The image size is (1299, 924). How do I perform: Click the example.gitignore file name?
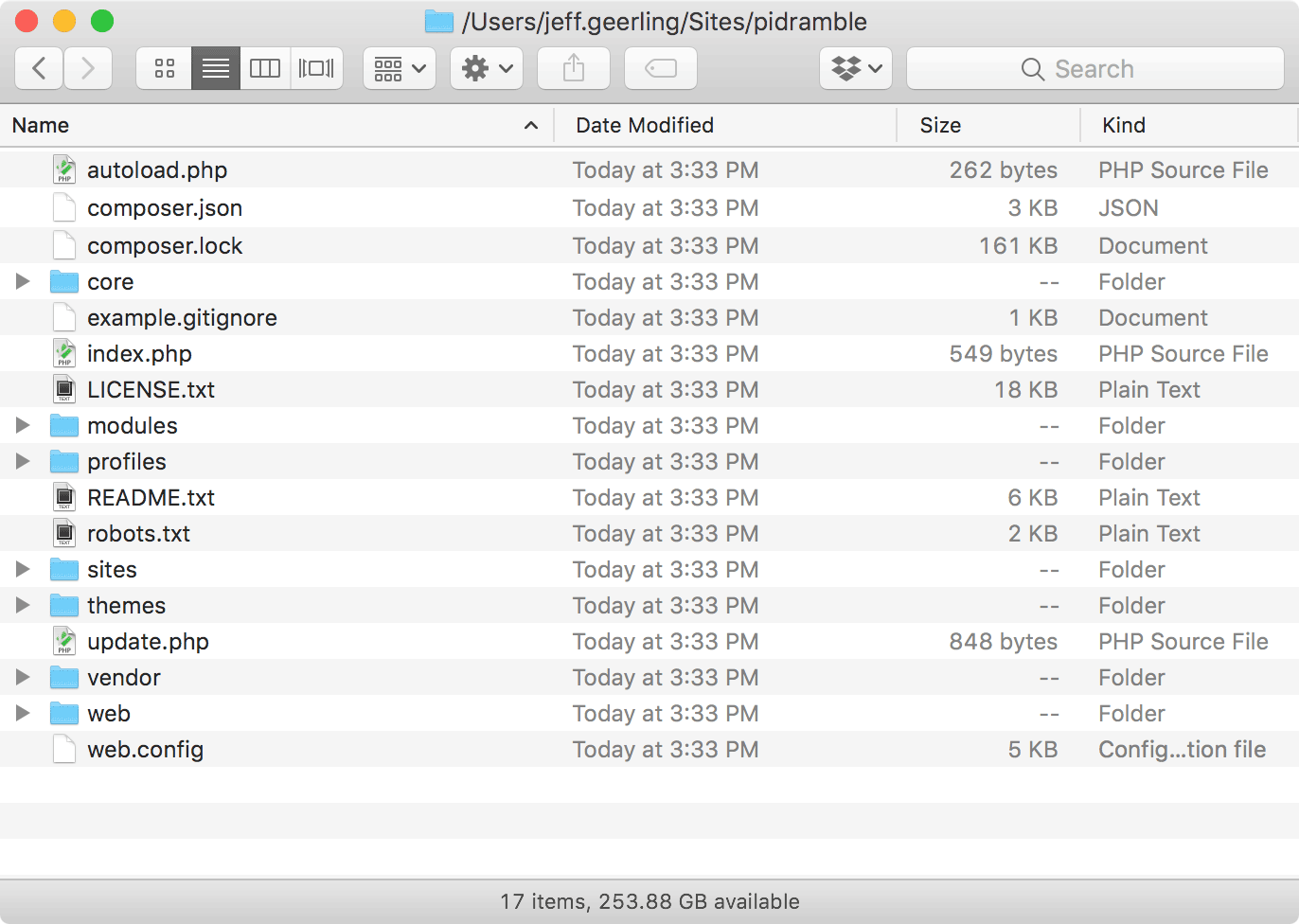182,318
